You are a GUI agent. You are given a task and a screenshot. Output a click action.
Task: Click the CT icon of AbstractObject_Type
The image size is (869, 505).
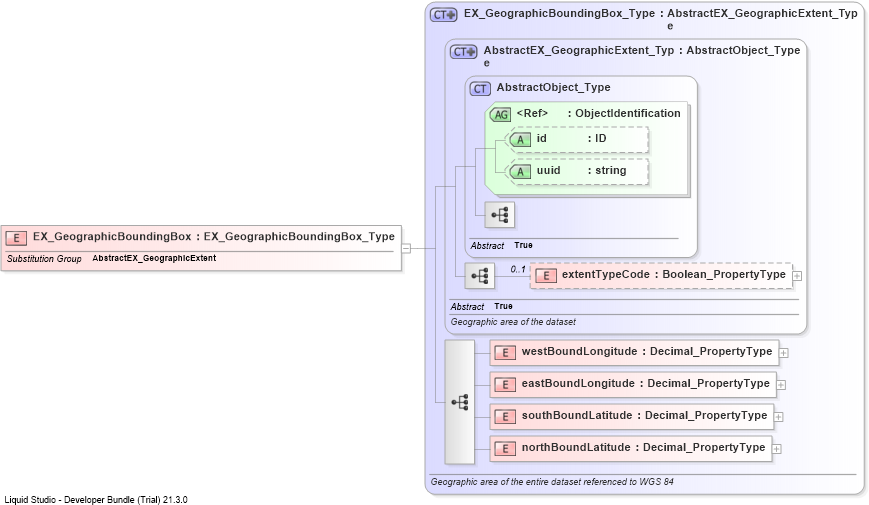click(x=480, y=89)
